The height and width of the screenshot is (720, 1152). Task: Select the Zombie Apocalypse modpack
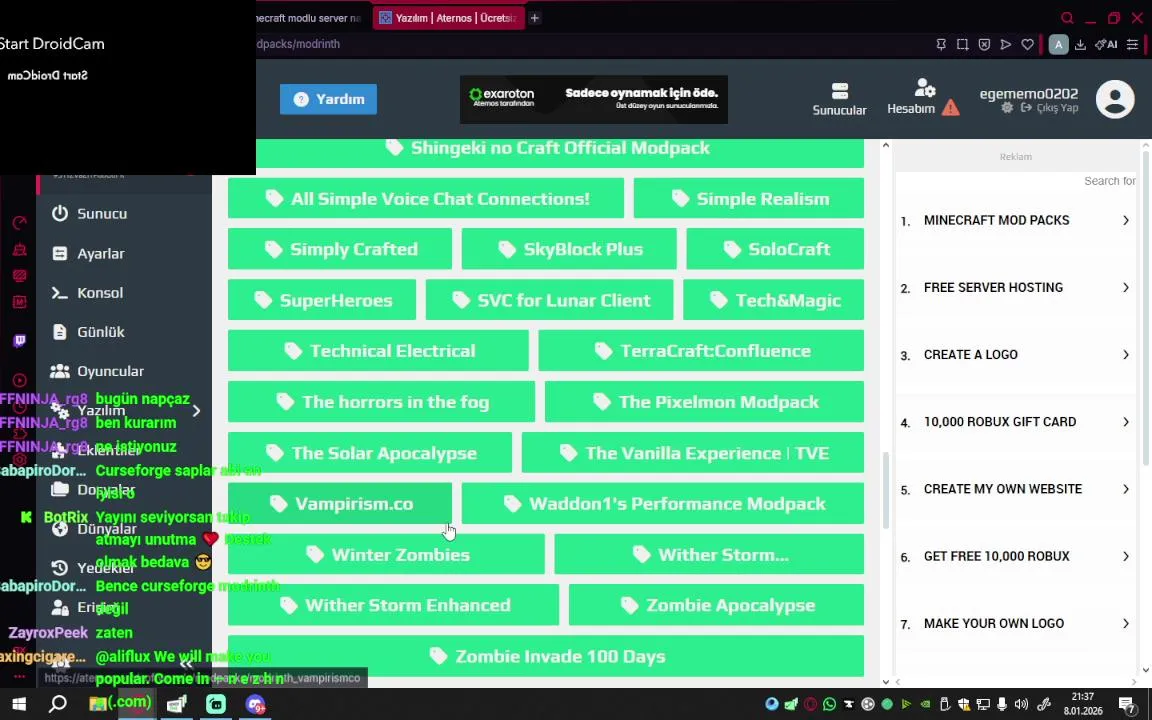(x=716, y=605)
